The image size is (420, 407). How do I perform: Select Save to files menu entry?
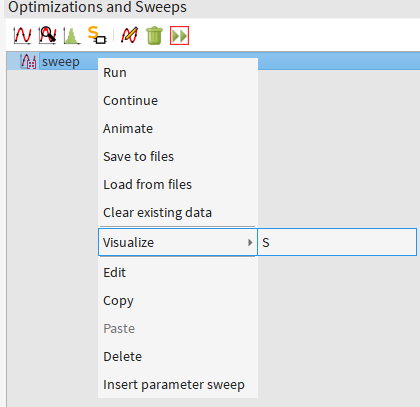click(x=178, y=157)
